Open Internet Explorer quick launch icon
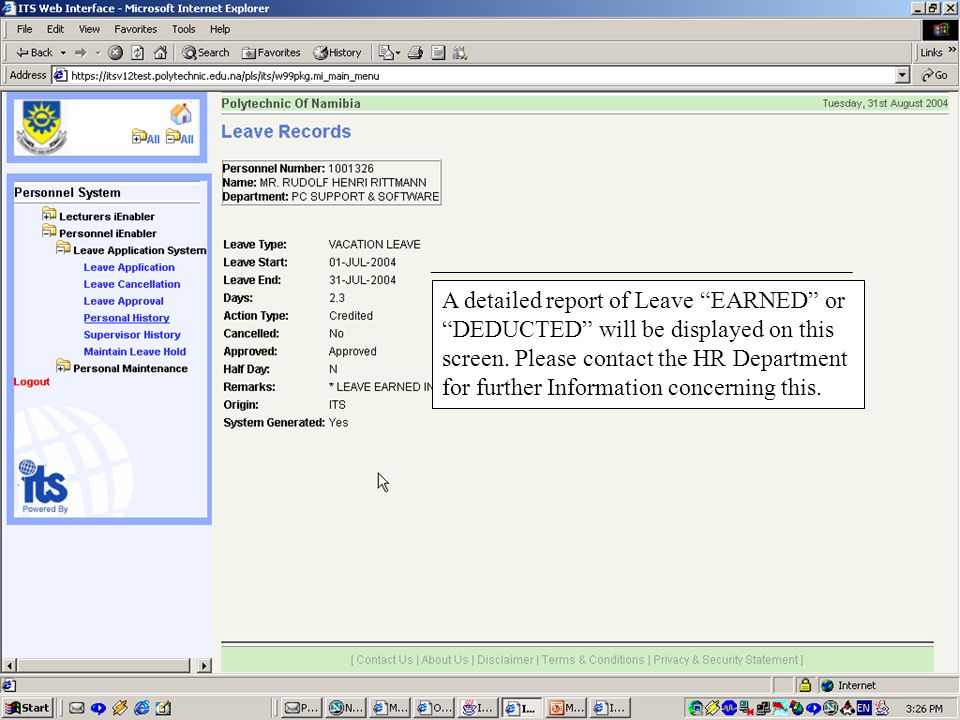Image resolution: width=960 pixels, height=720 pixels. tap(141, 708)
